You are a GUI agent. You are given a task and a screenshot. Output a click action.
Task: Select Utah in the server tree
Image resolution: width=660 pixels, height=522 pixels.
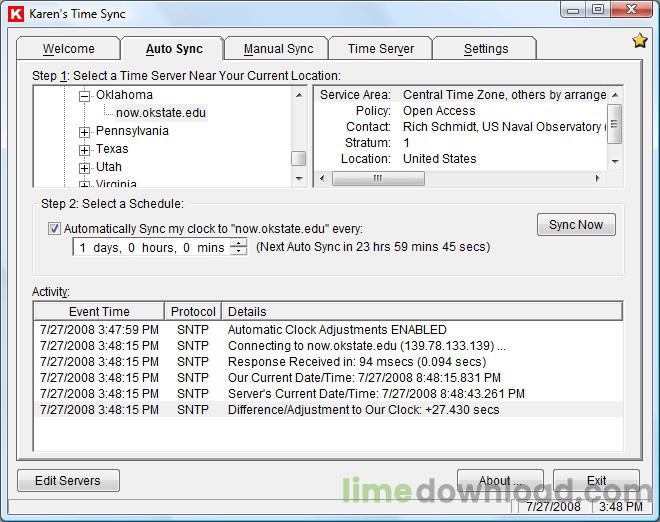(x=109, y=167)
